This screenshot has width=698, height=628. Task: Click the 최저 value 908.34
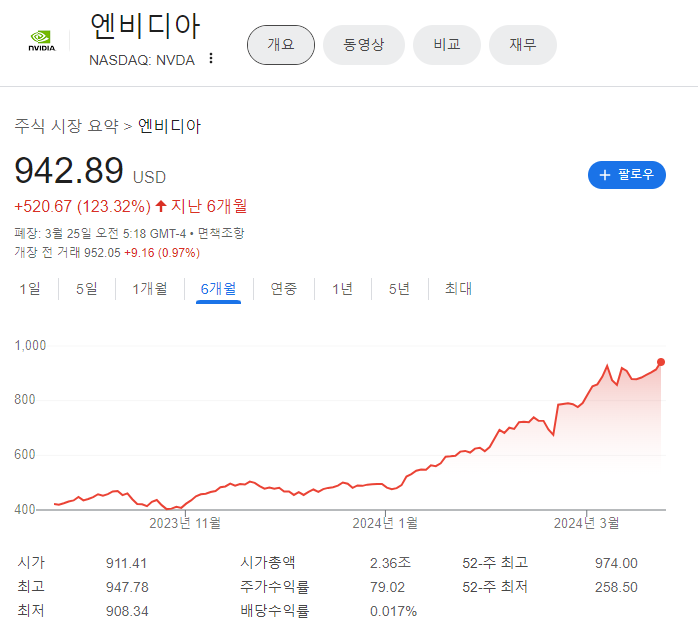(x=127, y=611)
